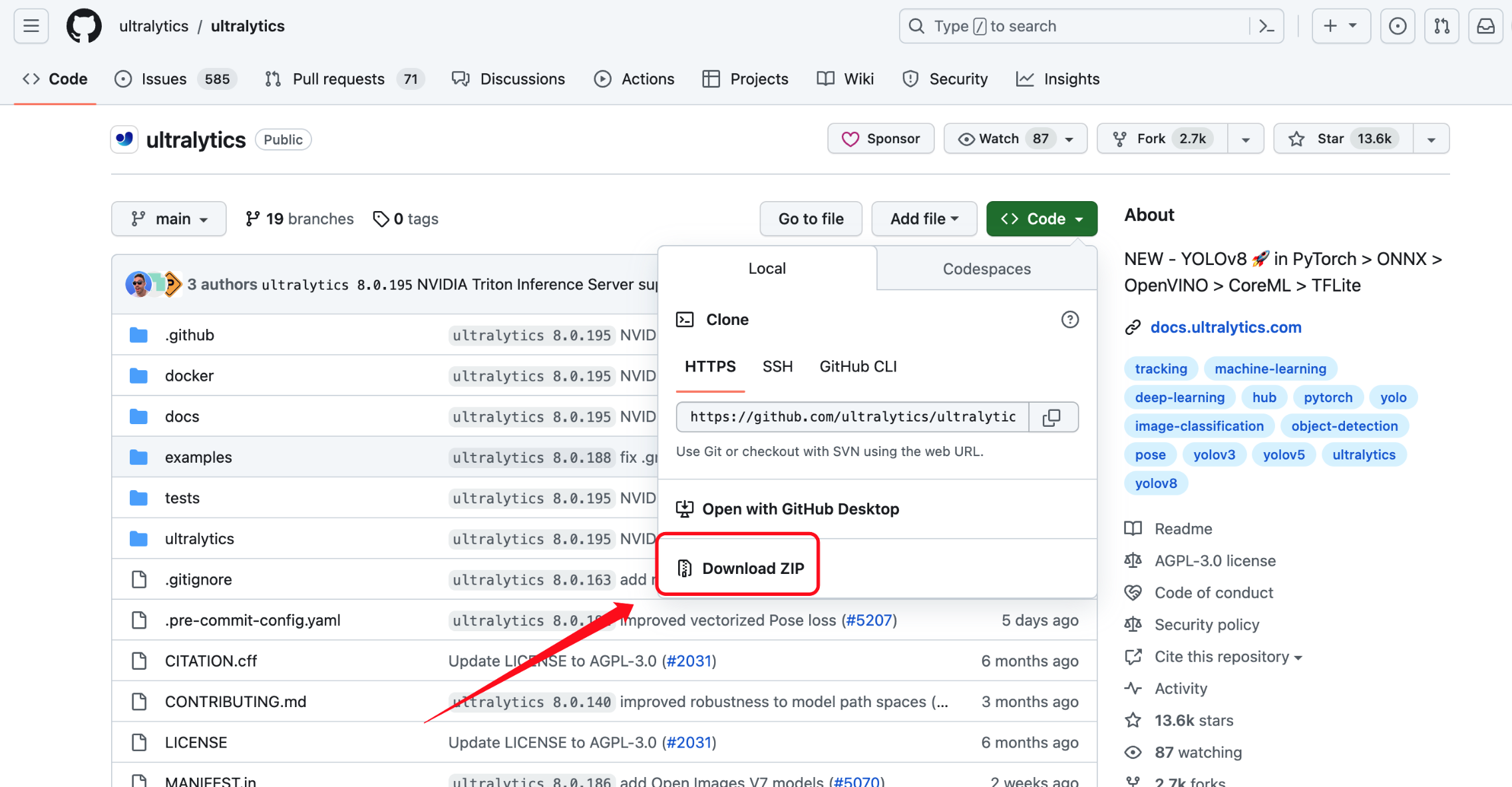
Task: Open the issues inbox icon in header
Action: (x=1398, y=26)
